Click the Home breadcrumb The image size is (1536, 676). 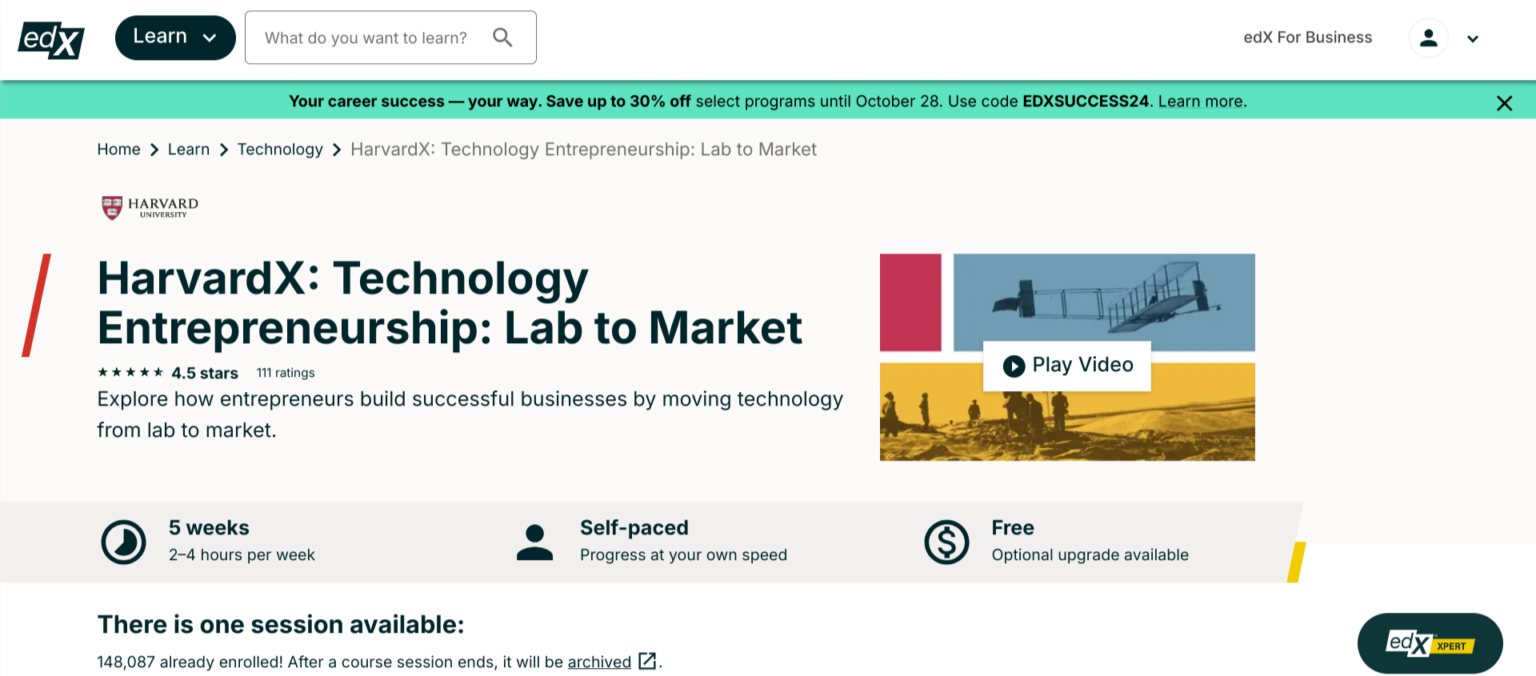pos(118,148)
